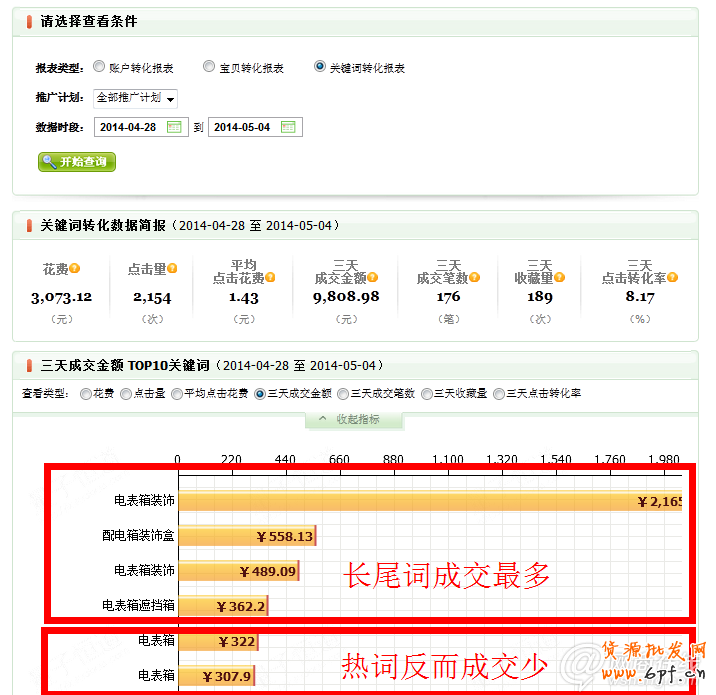Select 账户转化报表 report type

click(x=99, y=67)
